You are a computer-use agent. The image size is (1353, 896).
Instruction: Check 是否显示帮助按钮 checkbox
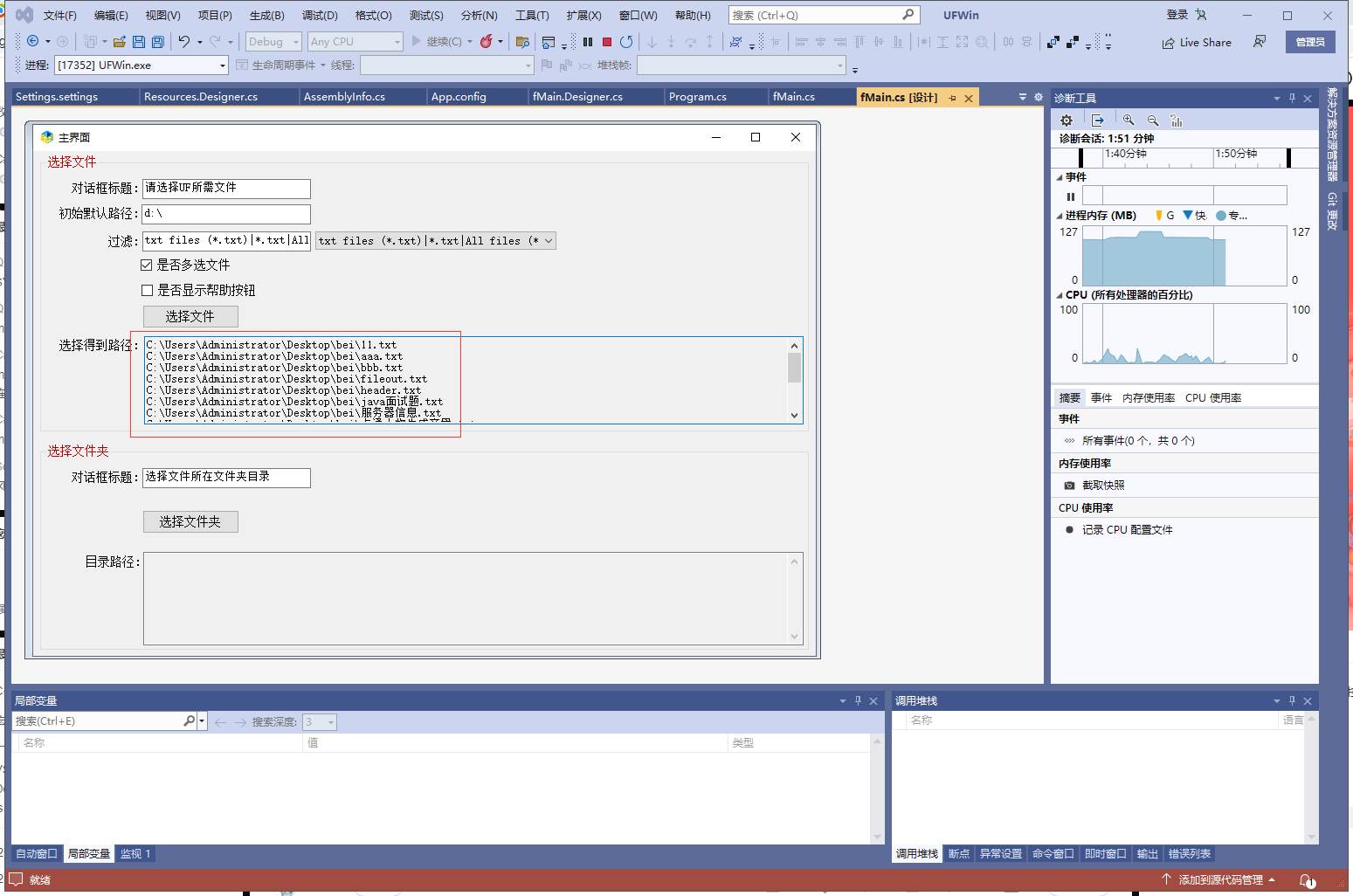[147, 290]
